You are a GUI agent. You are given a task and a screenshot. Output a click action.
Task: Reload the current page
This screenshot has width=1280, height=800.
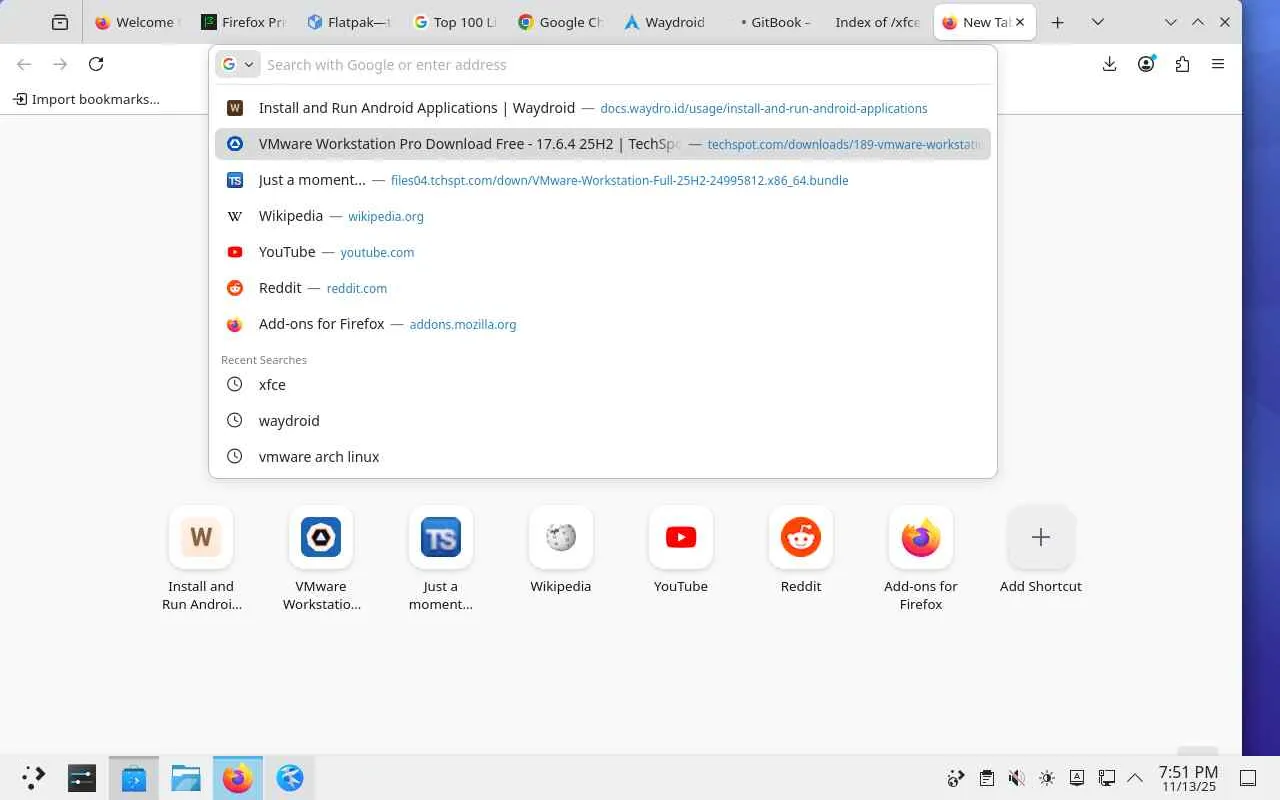point(96,64)
